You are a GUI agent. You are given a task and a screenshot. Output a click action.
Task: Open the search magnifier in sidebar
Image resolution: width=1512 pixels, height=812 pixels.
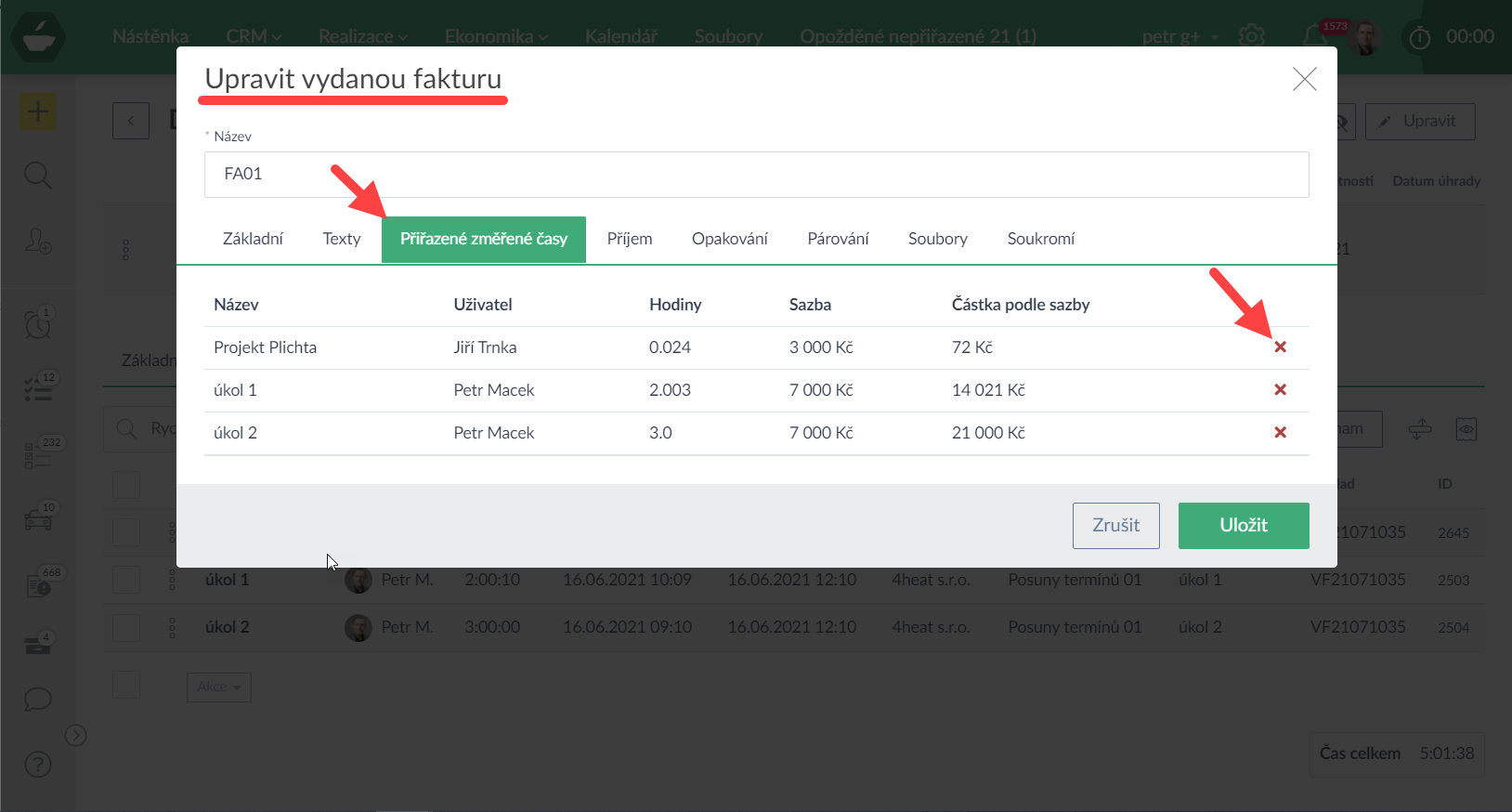[x=37, y=175]
